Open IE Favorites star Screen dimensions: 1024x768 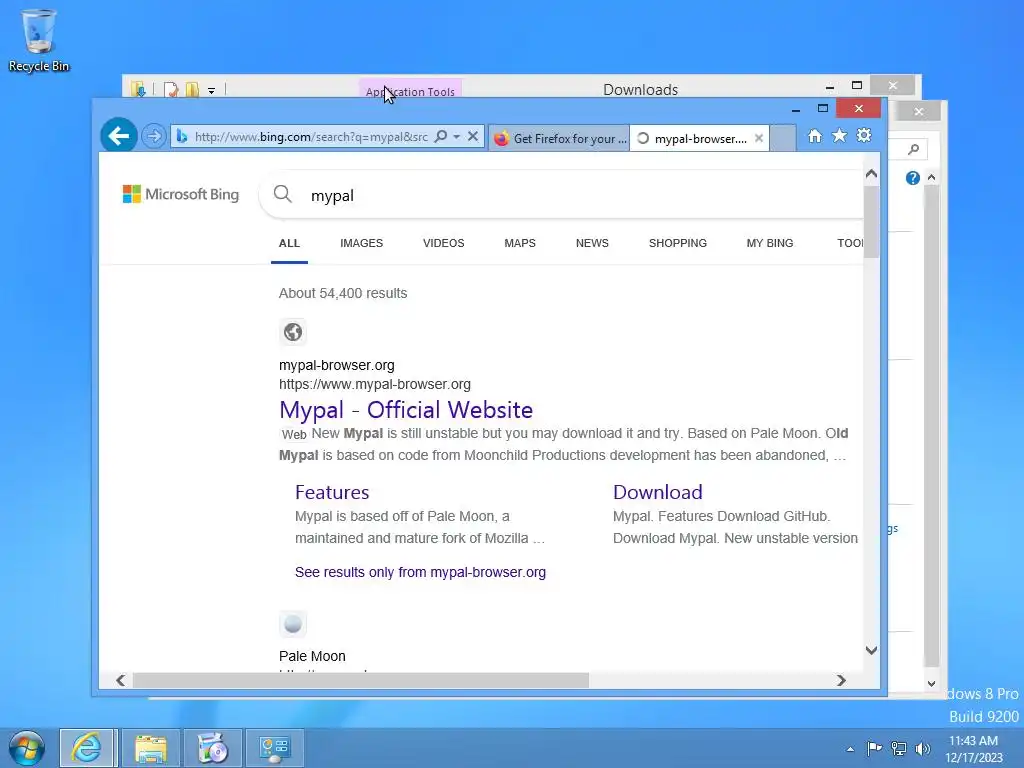click(x=839, y=135)
